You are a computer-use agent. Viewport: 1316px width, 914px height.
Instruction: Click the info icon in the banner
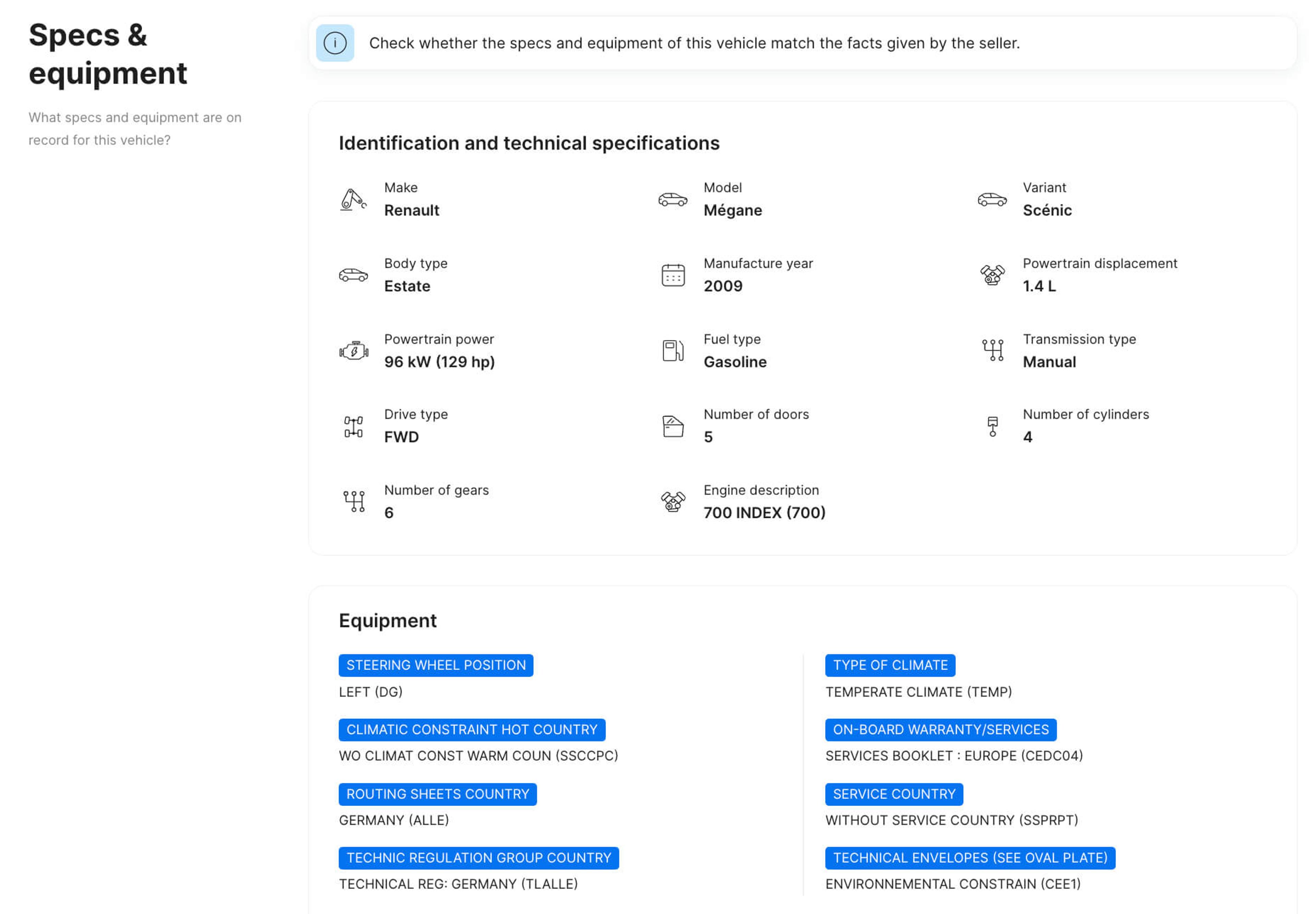334,43
